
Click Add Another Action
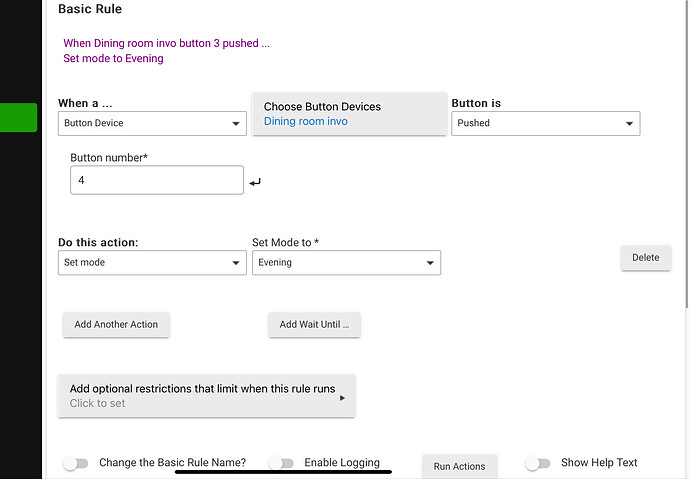click(x=116, y=324)
